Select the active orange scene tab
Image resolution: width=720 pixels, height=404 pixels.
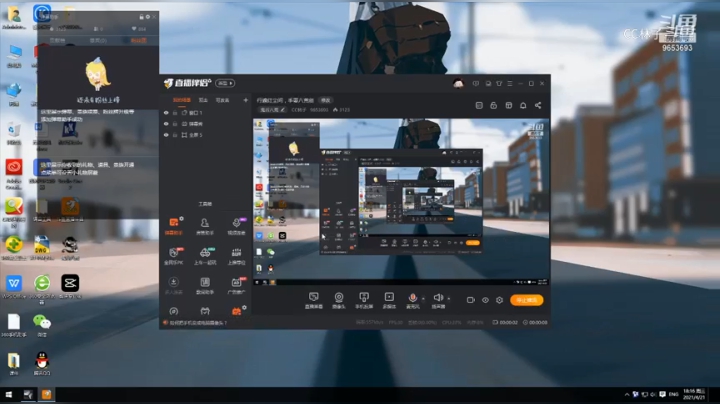(182, 100)
